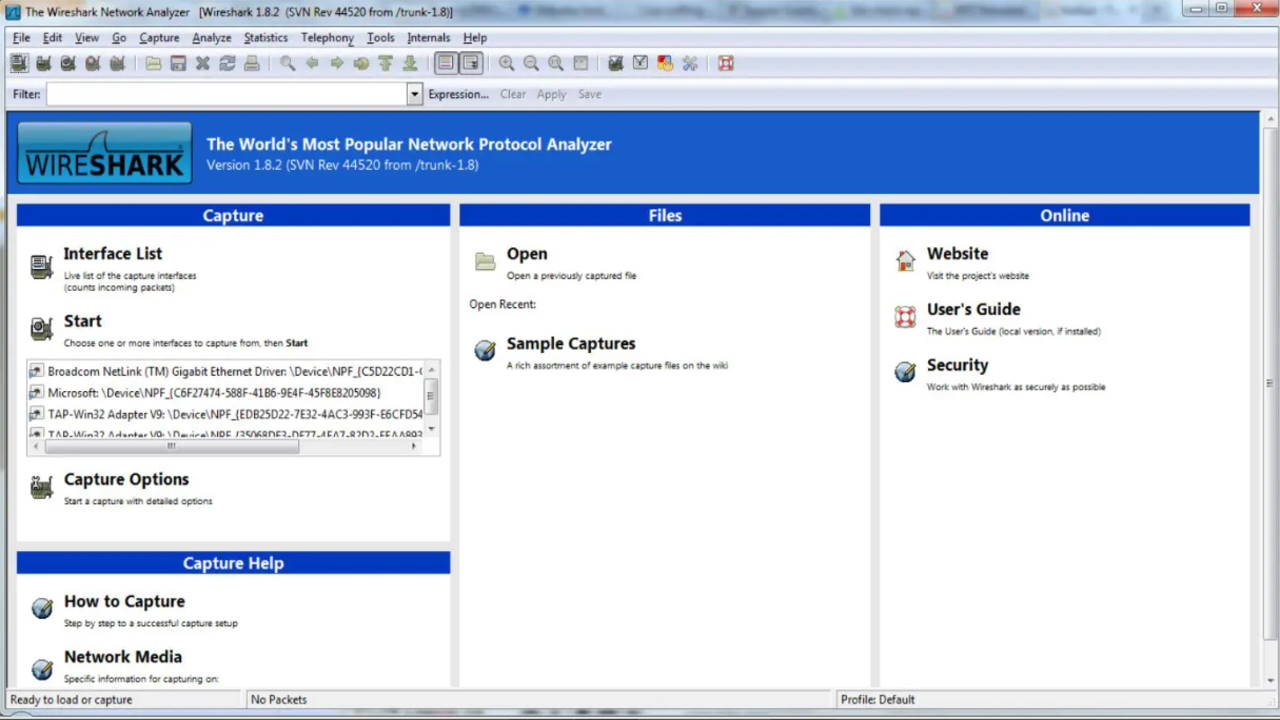Viewport: 1280px width, 720px height.
Task: Expand the Filter history dropdown arrow
Action: coord(414,94)
